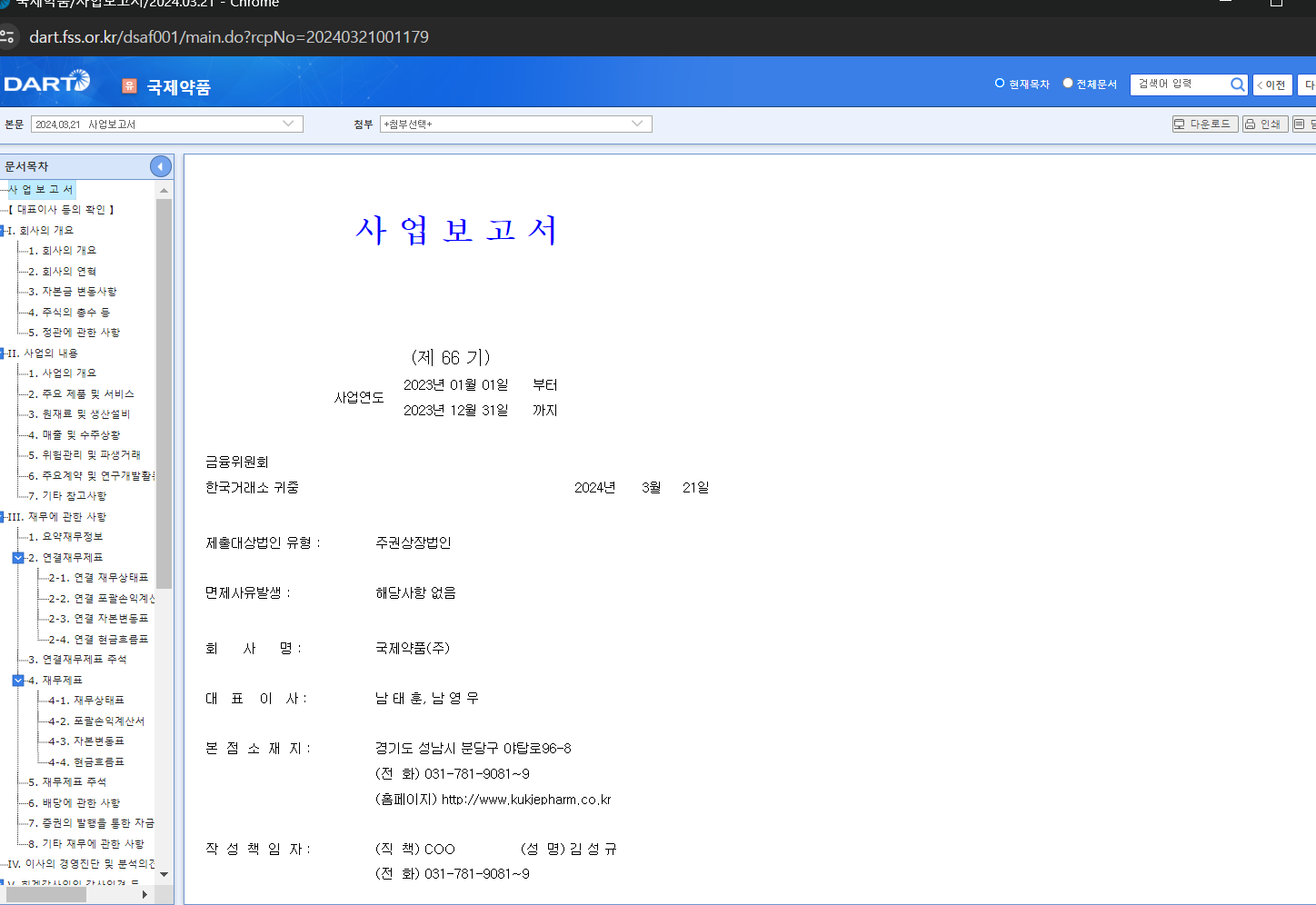Open 4. 재무제표 tree item
1316x905 pixels.
[x=55, y=681]
